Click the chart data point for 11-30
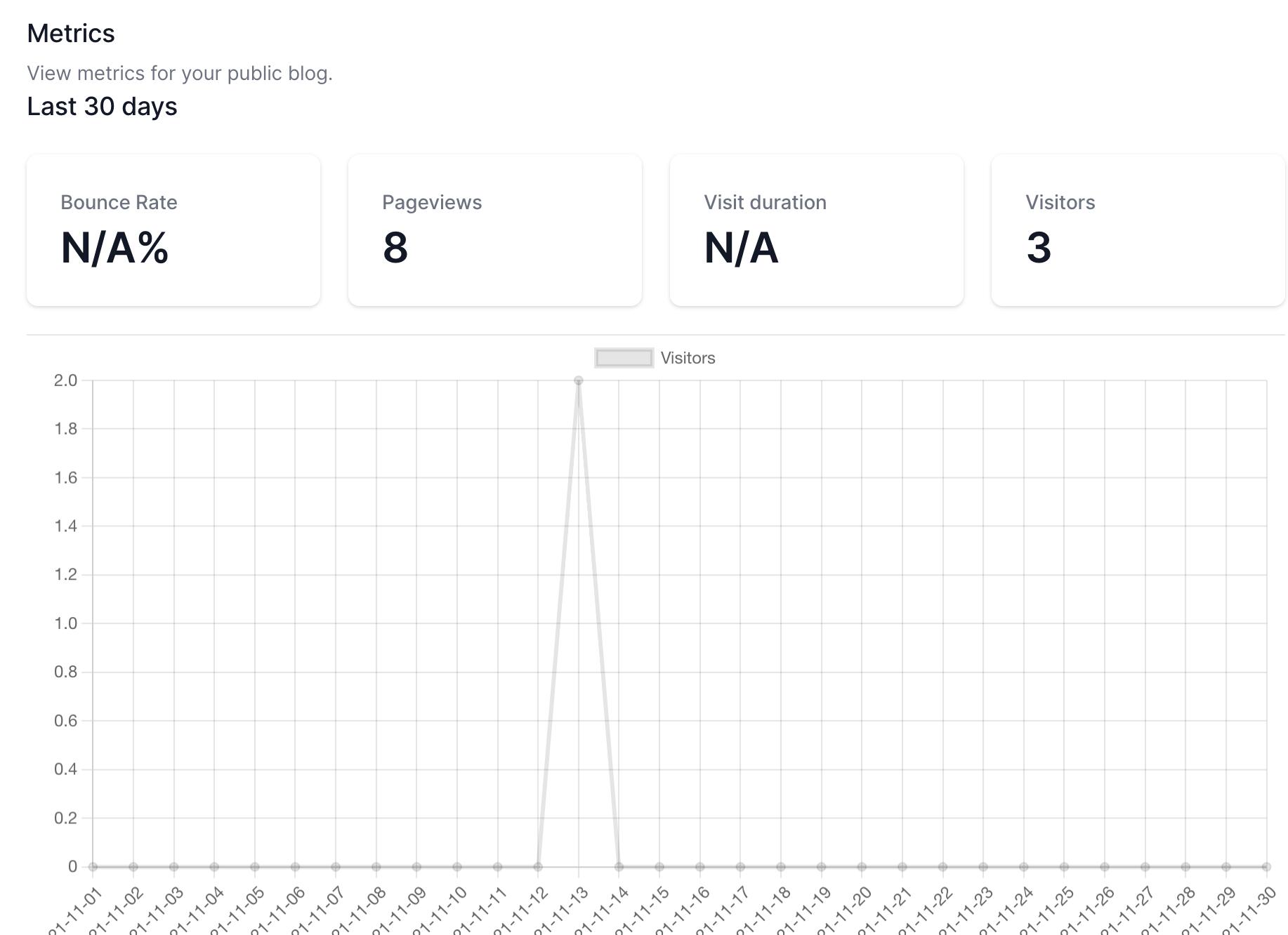This screenshot has width=1288, height=935. coord(1266,867)
